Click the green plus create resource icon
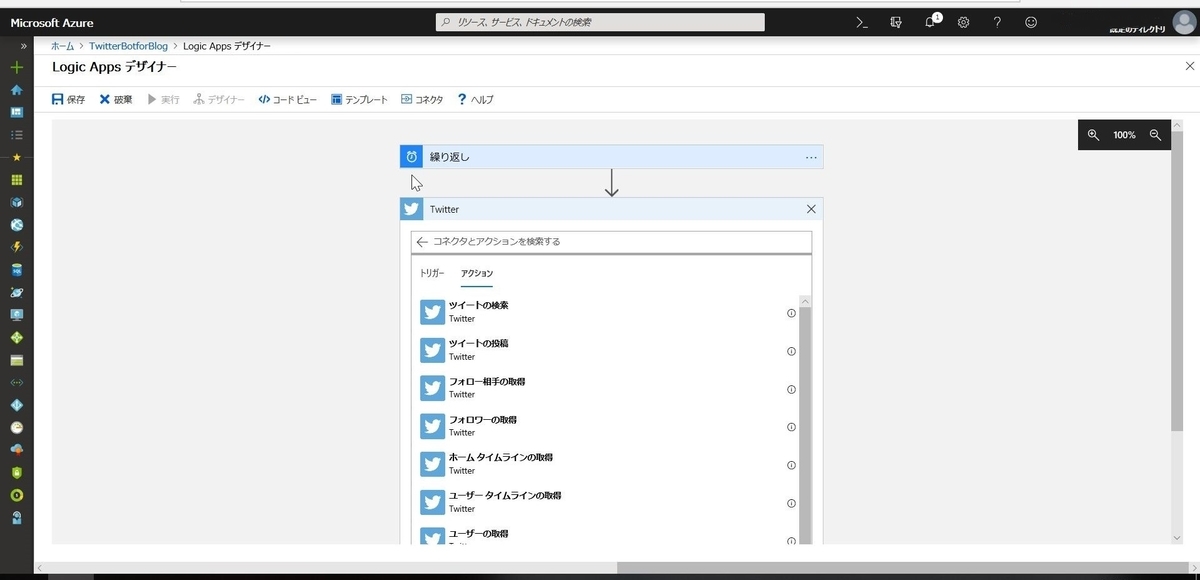The image size is (1200, 580). [16, 67]
